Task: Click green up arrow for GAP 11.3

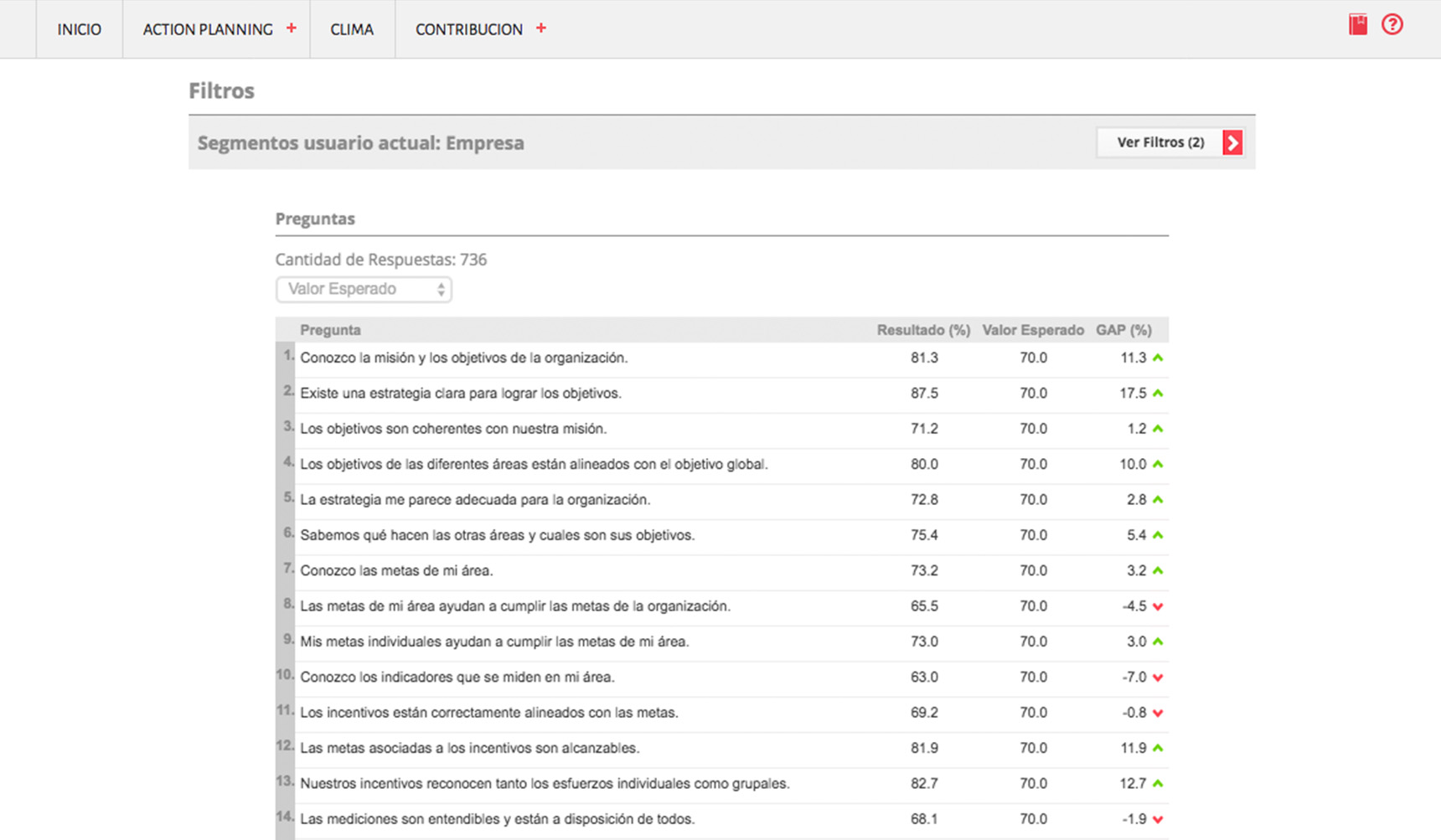Action: click(x=1158, y=358)
